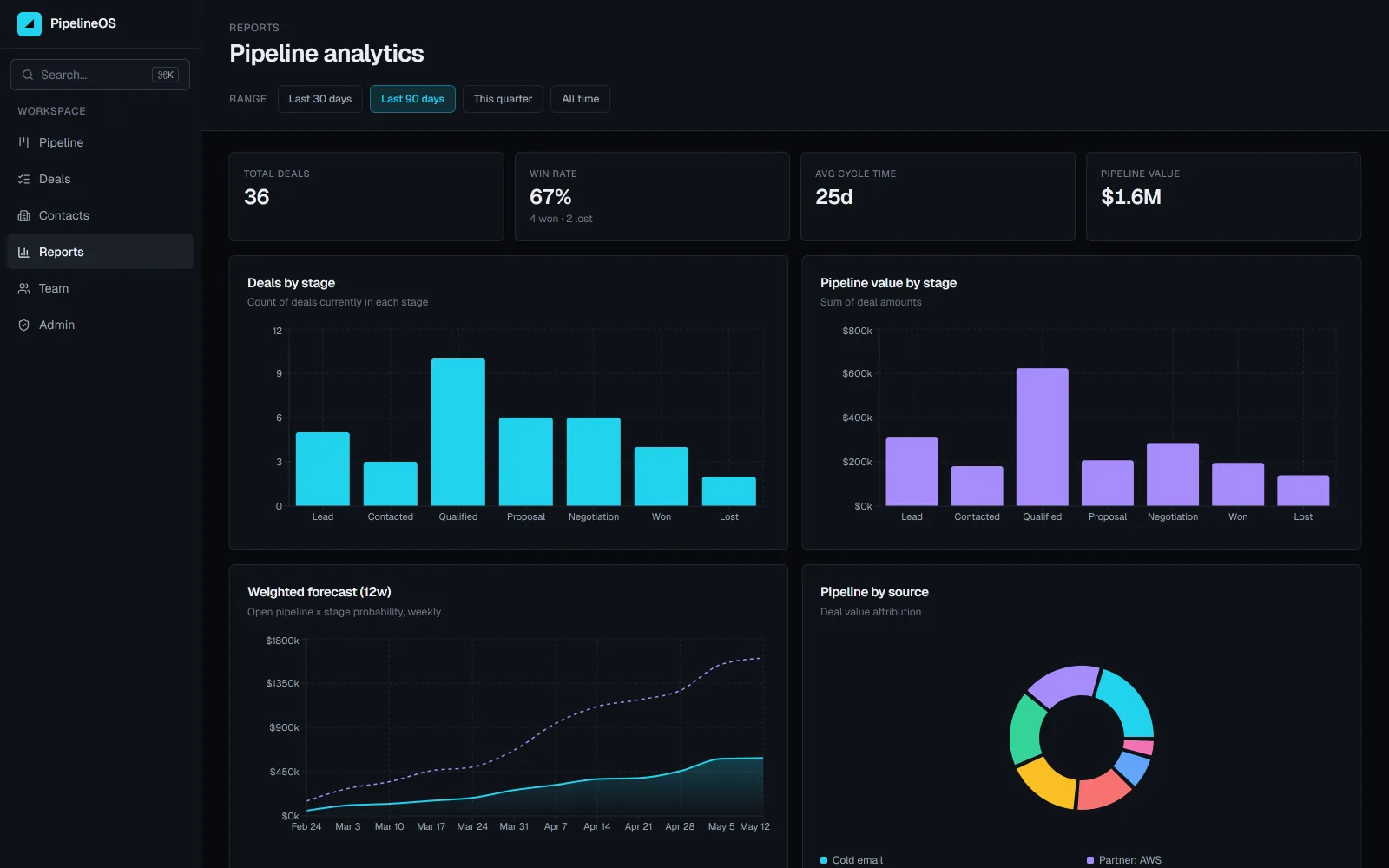Click the Reports bar-chart icon
Viewport: 1389px width, 868px height.
[24, 252]
